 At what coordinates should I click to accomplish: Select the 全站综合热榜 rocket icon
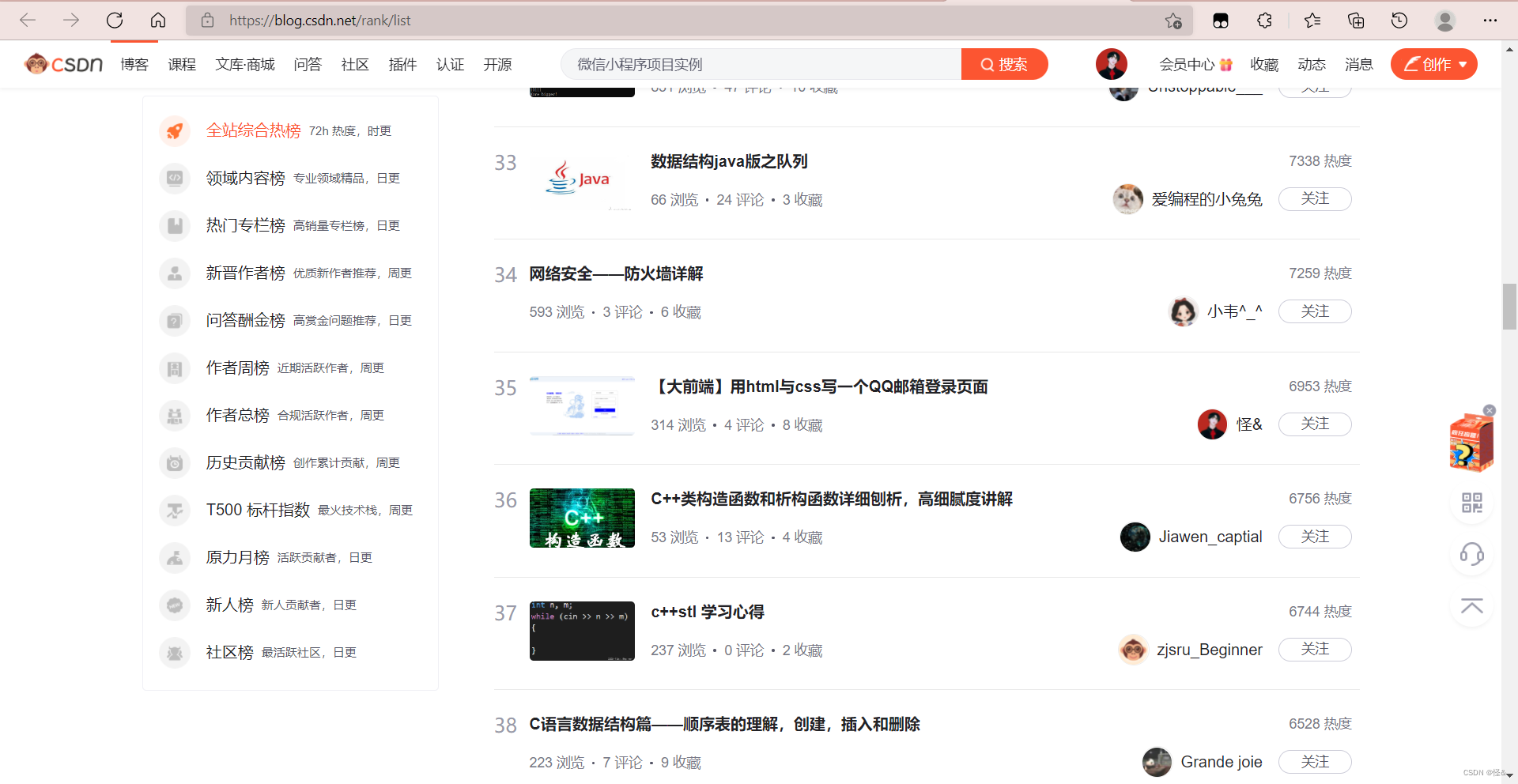174,131
